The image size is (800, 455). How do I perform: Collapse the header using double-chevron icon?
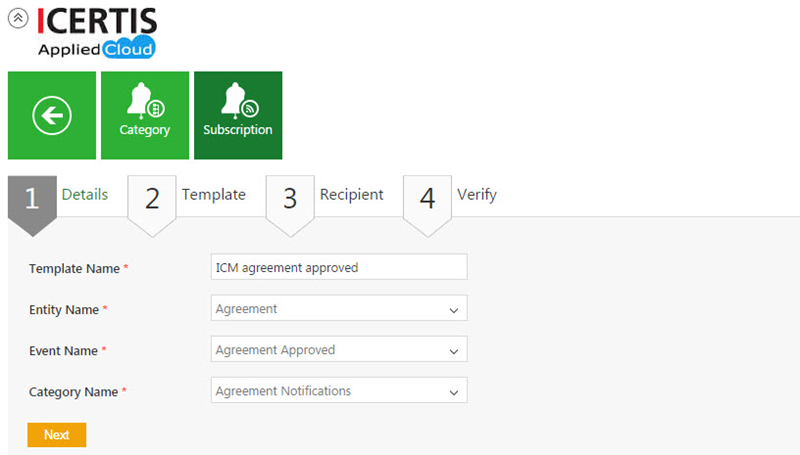[17, 19]
